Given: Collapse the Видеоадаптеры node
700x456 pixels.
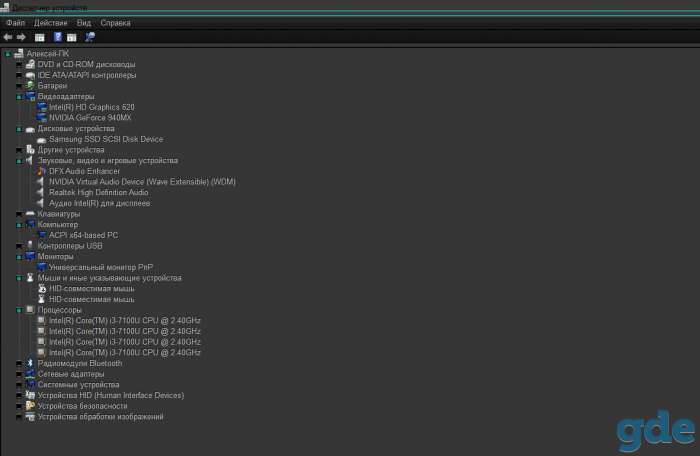Looking at the screenshot, I should (19, 97).
